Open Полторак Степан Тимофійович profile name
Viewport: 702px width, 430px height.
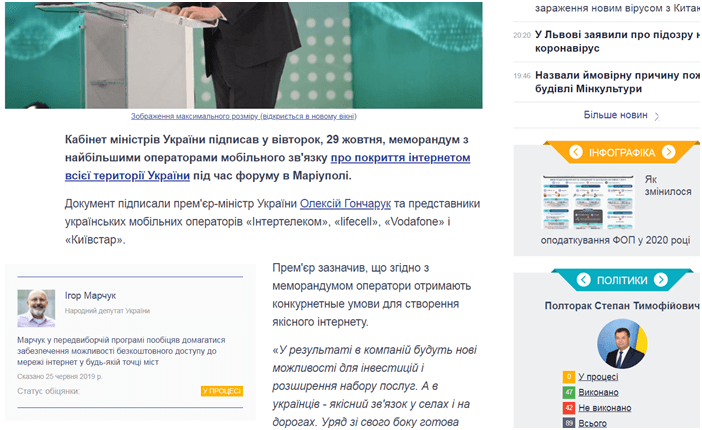pos(621,306)
